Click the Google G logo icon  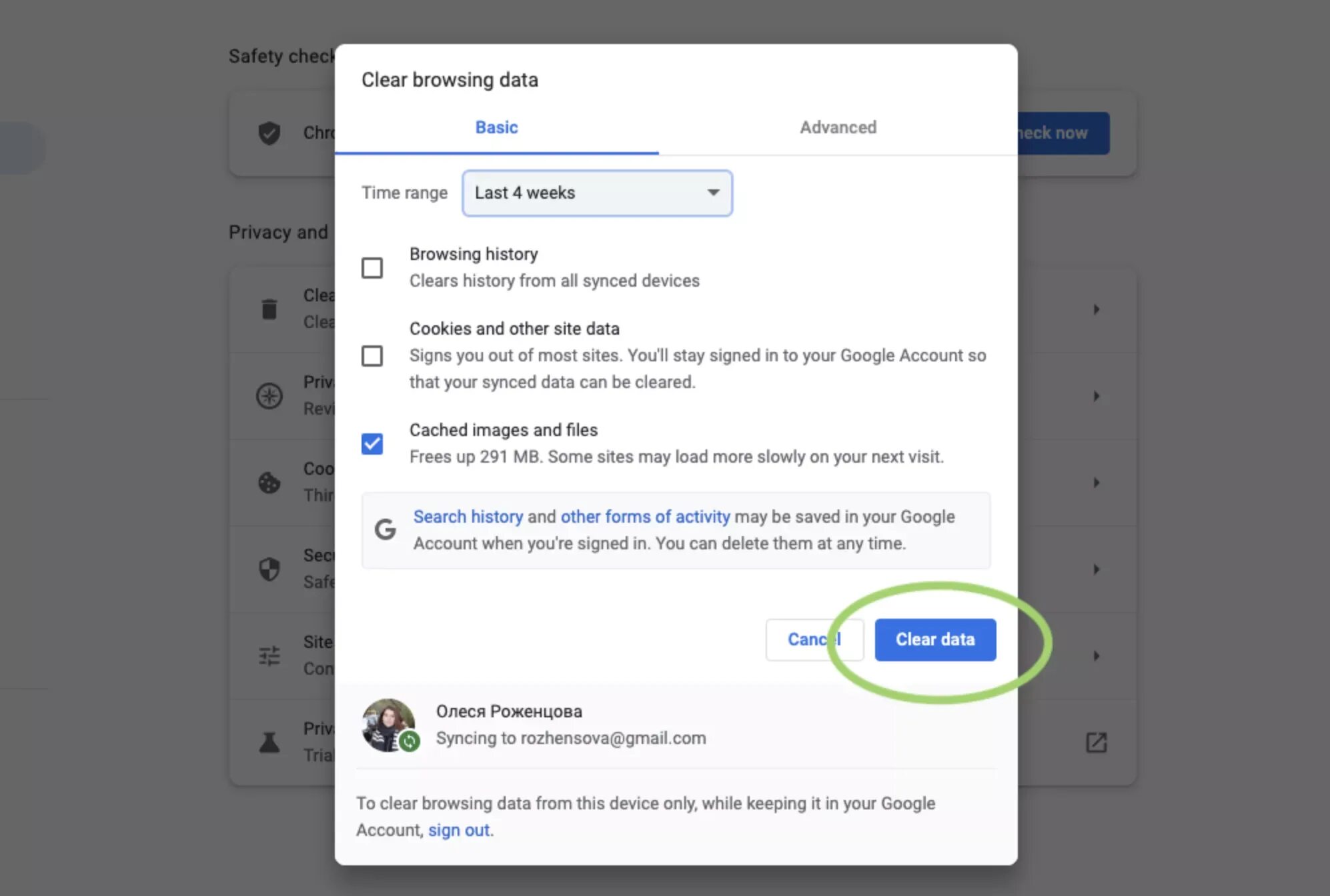(385, 530)
